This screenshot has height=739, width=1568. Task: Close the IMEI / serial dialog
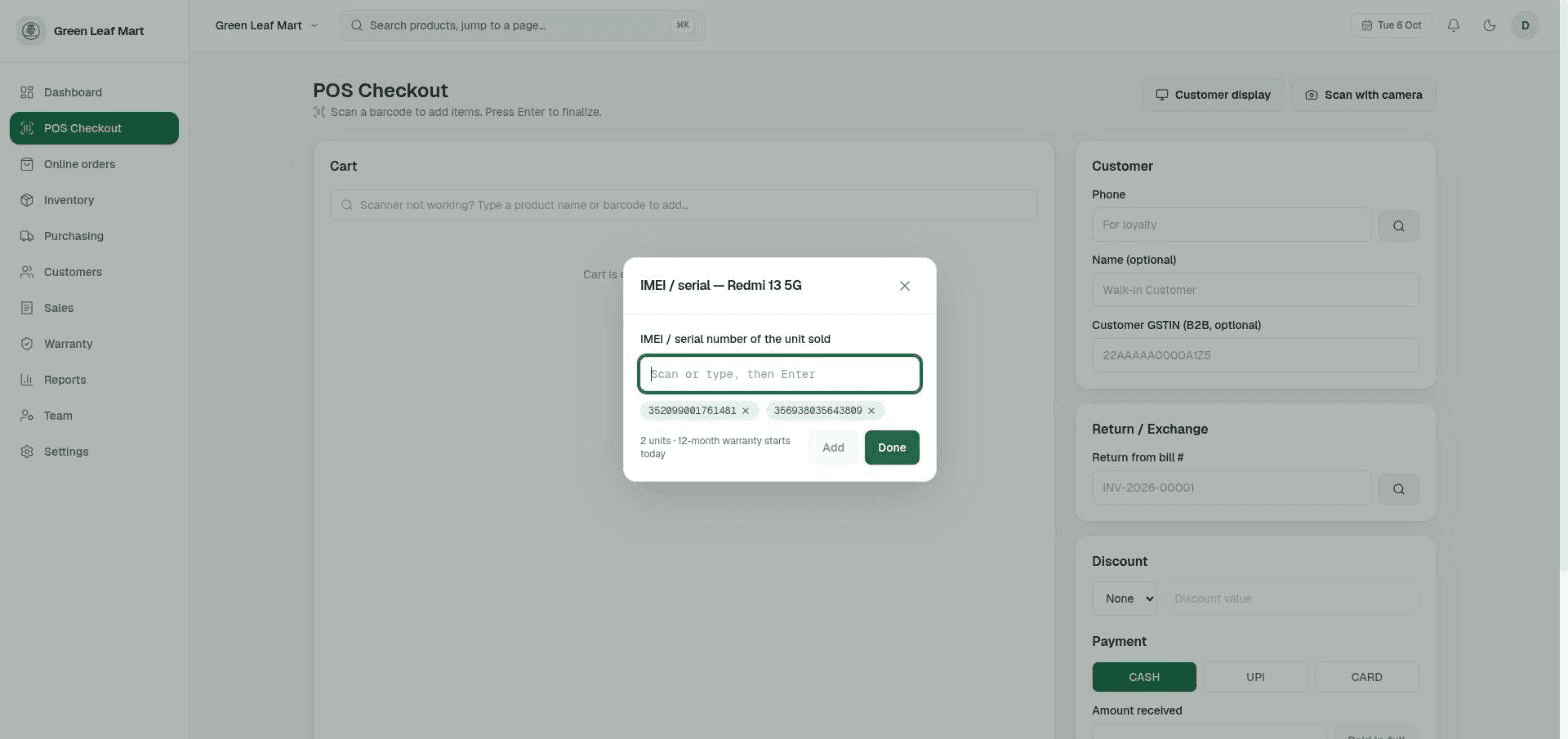[905, 286]
